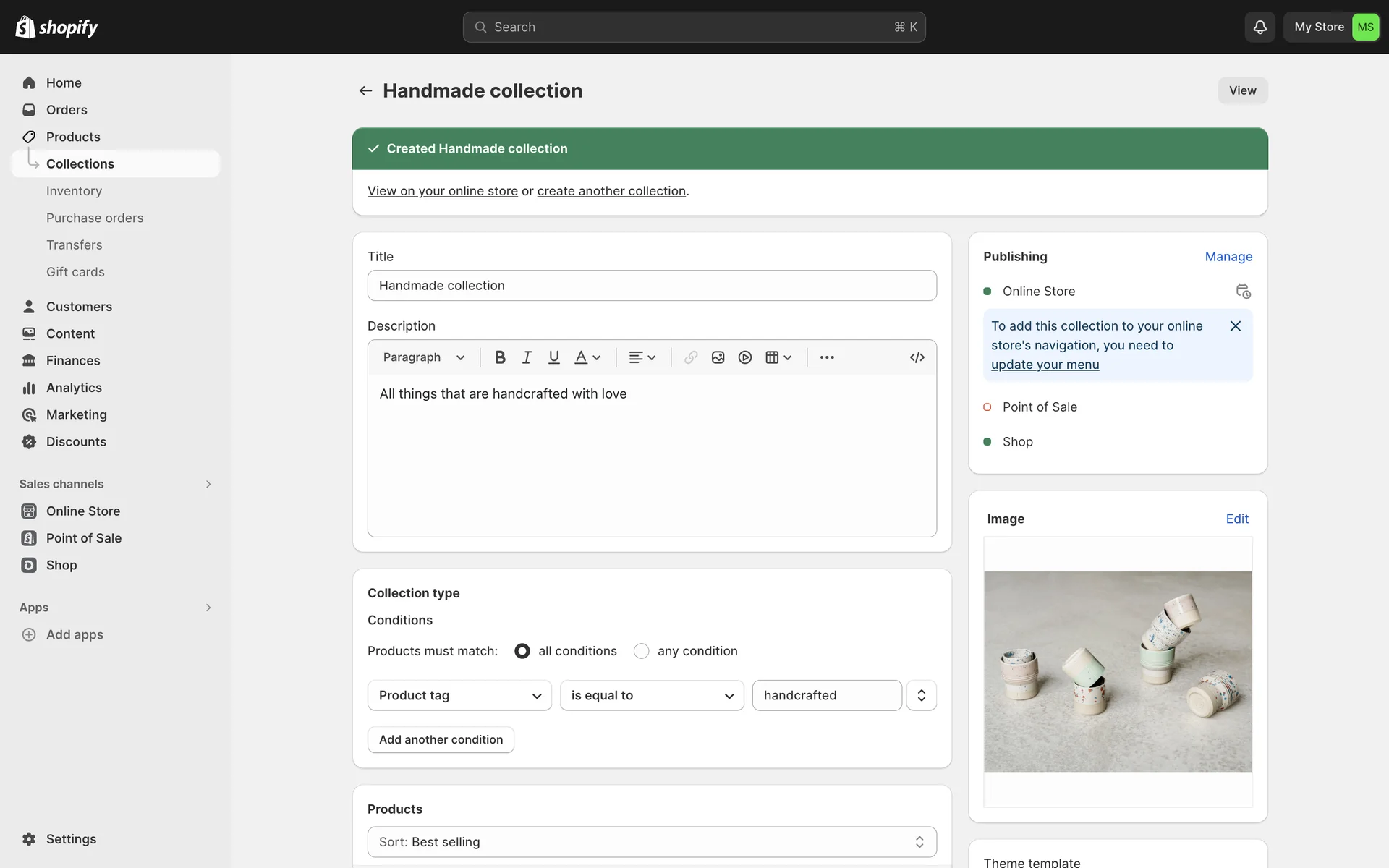The height and width of the screenshot is (868, 1389).
Task: Click the Bold formatting icon
Action: [x=500, y=357]
